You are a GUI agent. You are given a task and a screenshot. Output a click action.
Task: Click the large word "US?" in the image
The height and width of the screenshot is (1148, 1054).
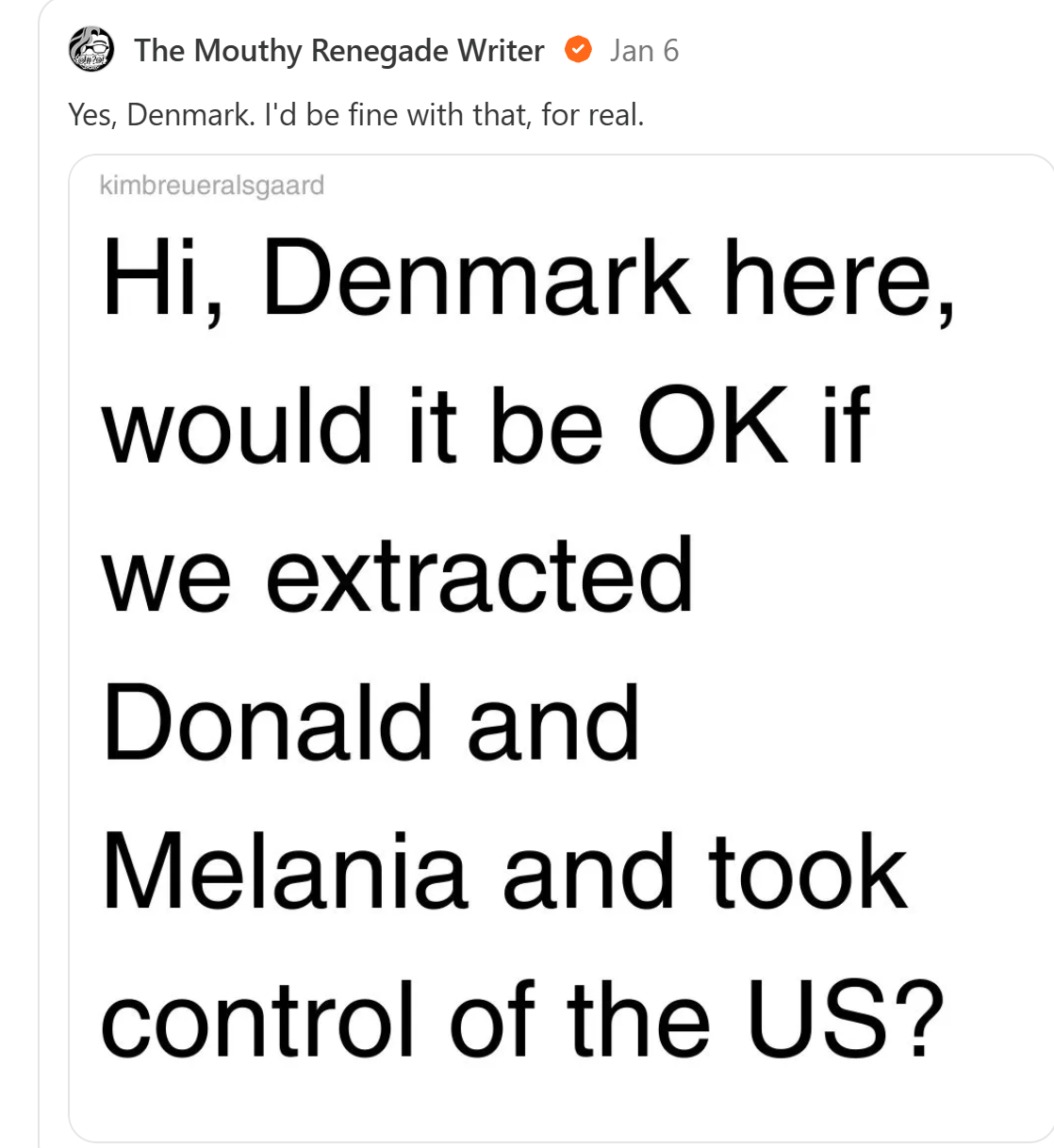click(x=845, y=1020)
